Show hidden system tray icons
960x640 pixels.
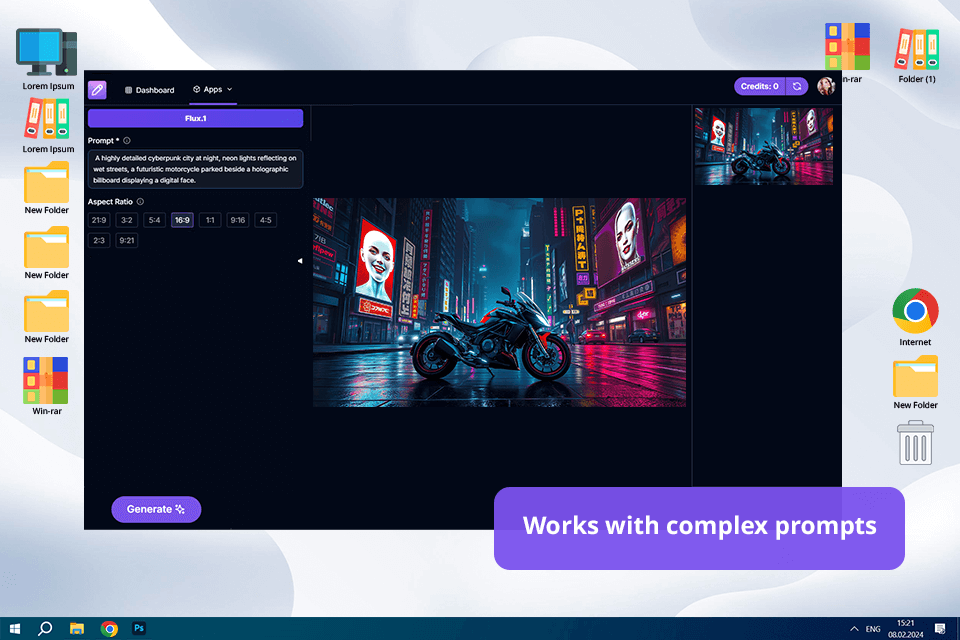coord(854,628)
